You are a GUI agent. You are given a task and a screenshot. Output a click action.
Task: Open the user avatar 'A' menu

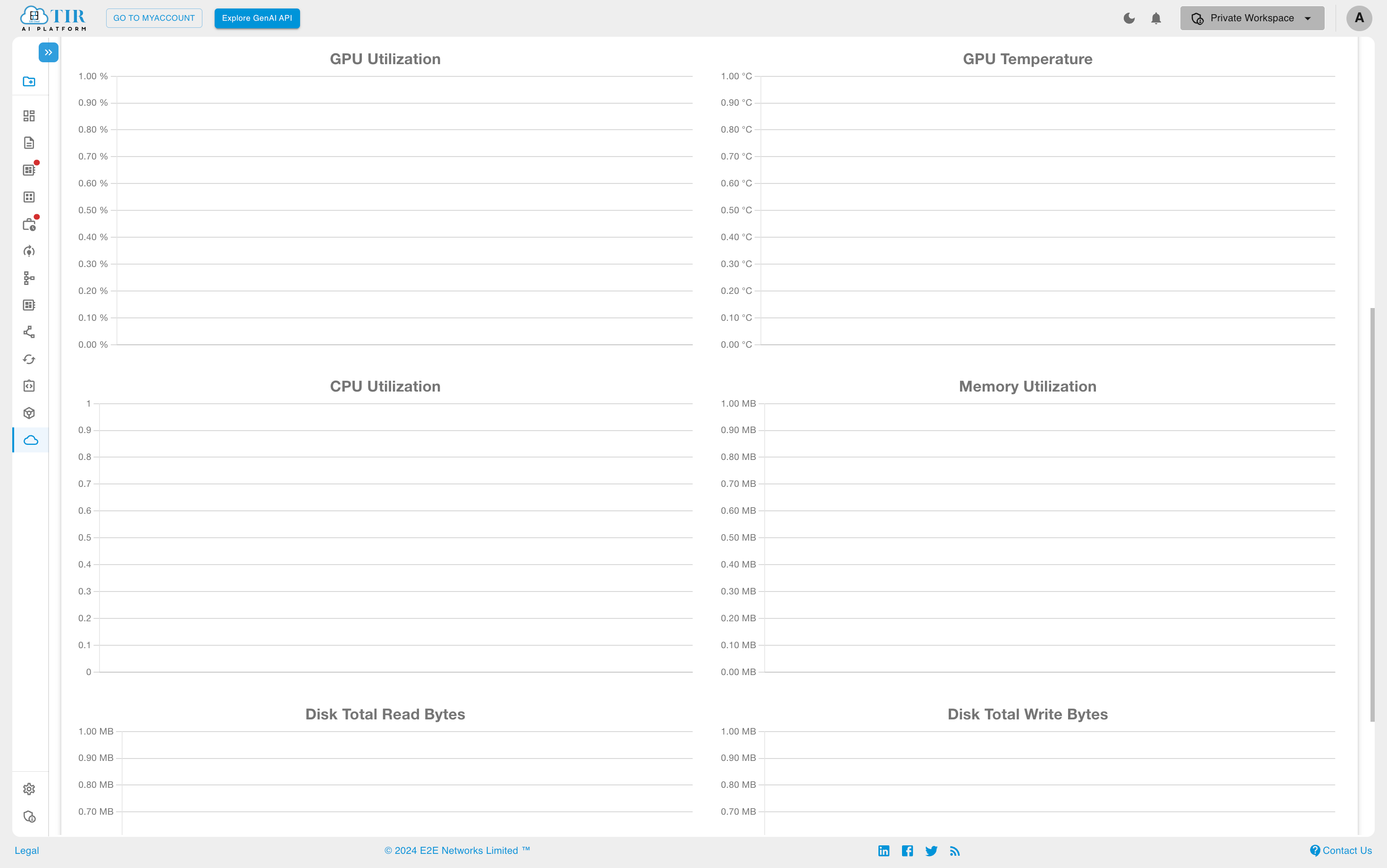point(1359,18)
